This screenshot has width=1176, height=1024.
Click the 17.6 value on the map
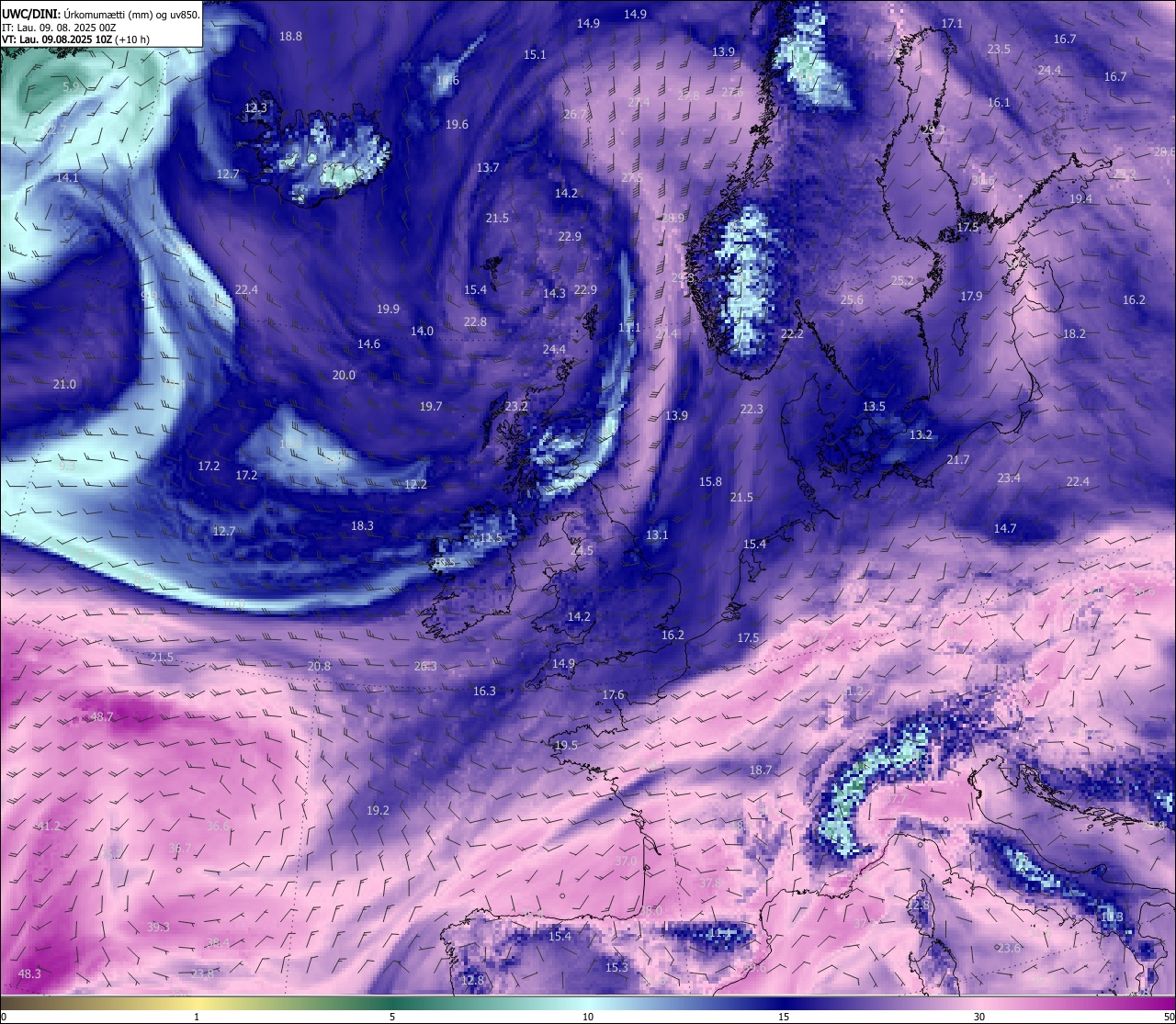(x=613, y=694)
